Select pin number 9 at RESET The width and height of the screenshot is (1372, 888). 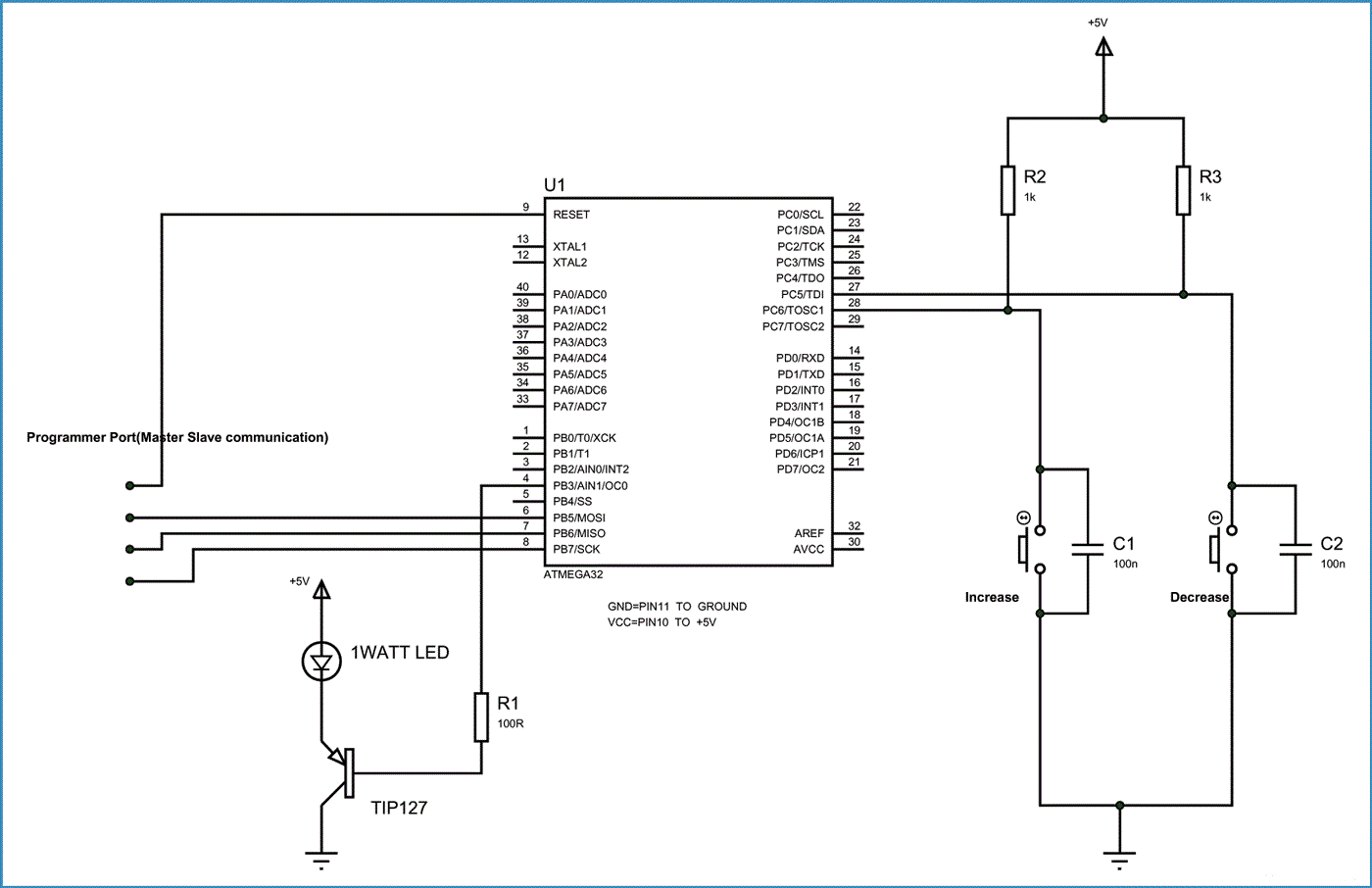pos(526,207)
